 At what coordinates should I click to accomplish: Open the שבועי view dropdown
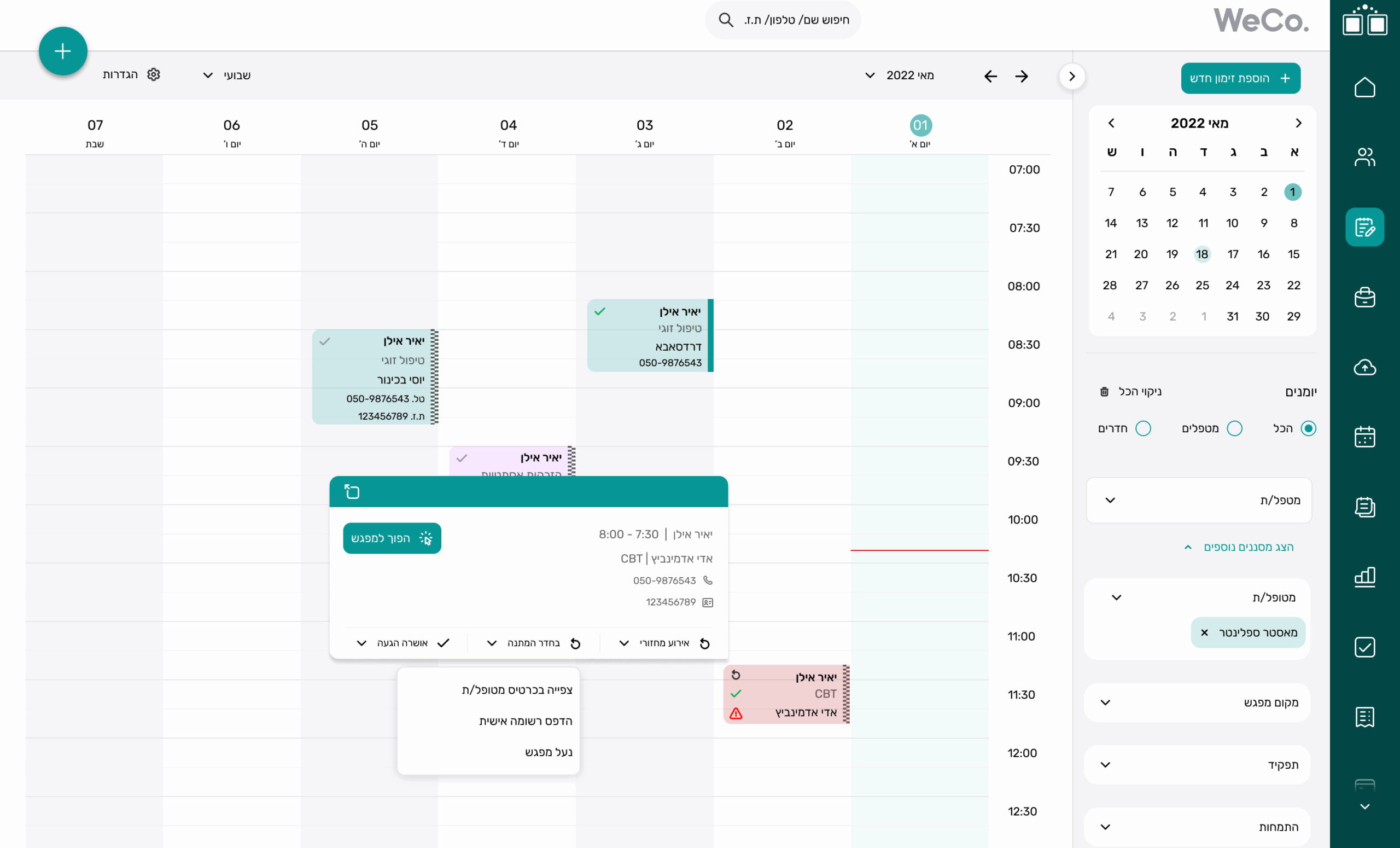coord(227,75)
